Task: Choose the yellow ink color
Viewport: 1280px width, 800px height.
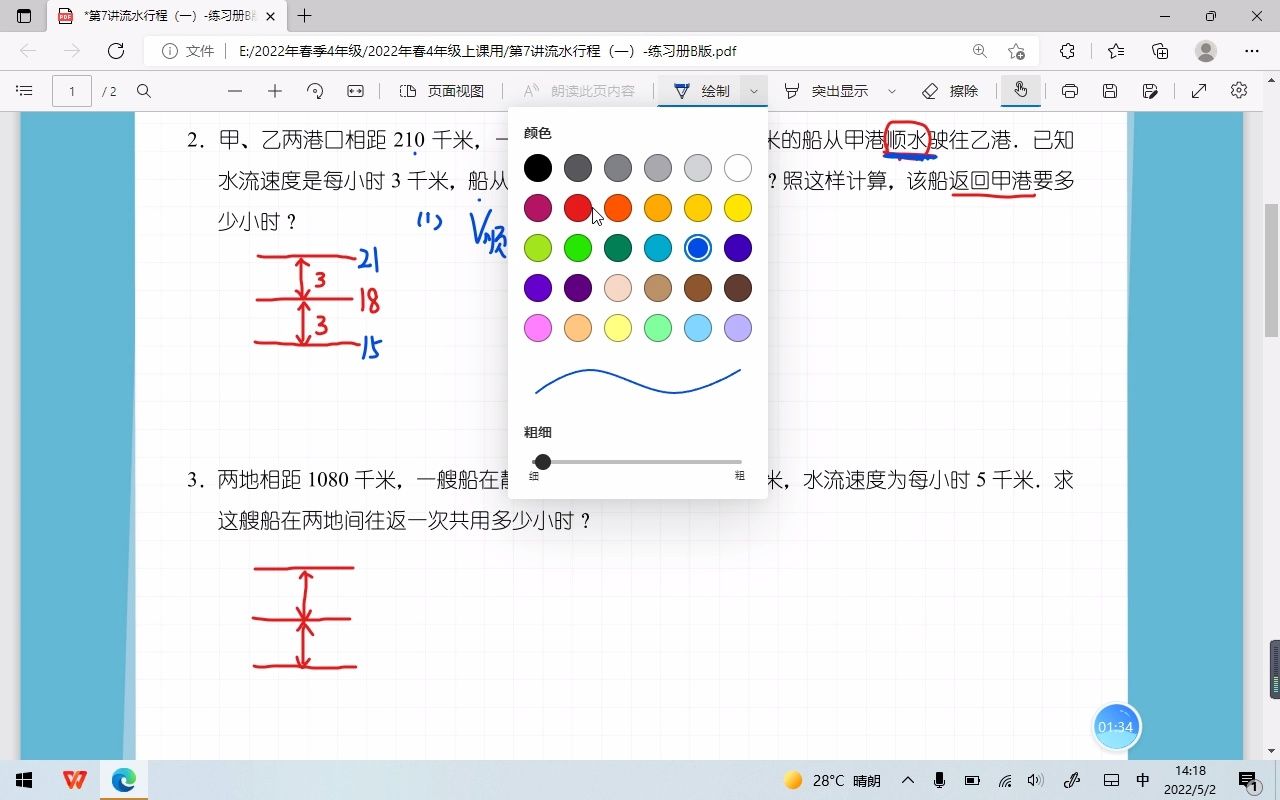Action: 738,208
